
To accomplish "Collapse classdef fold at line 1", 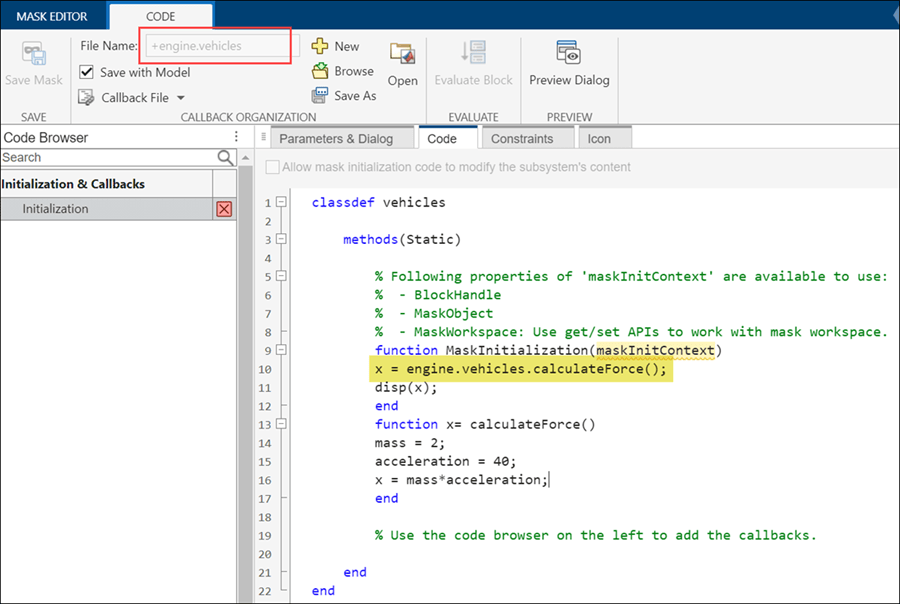I will (281, 202).
